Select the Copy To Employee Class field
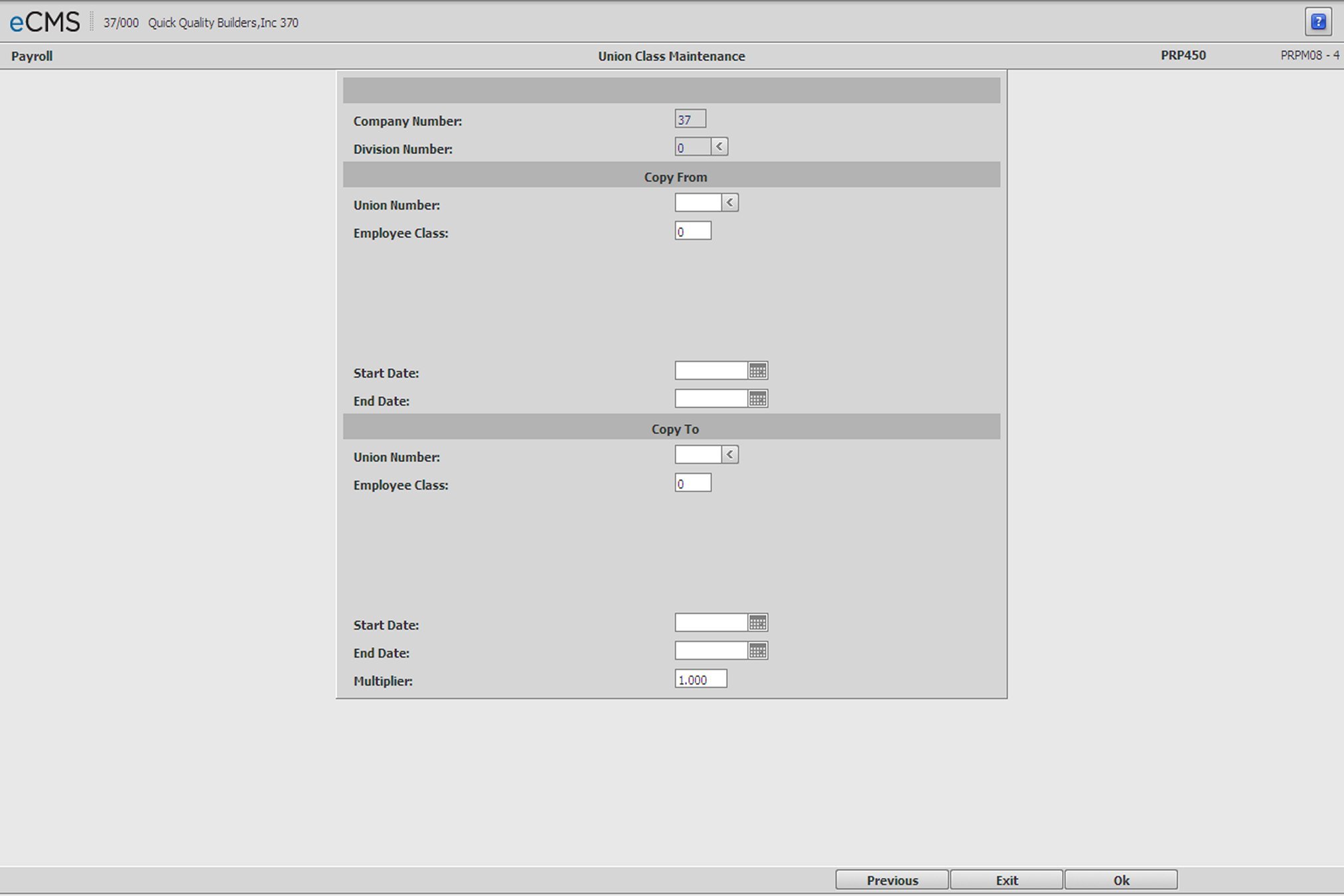The image size is (1344, 896). click(x=692, y=483)
